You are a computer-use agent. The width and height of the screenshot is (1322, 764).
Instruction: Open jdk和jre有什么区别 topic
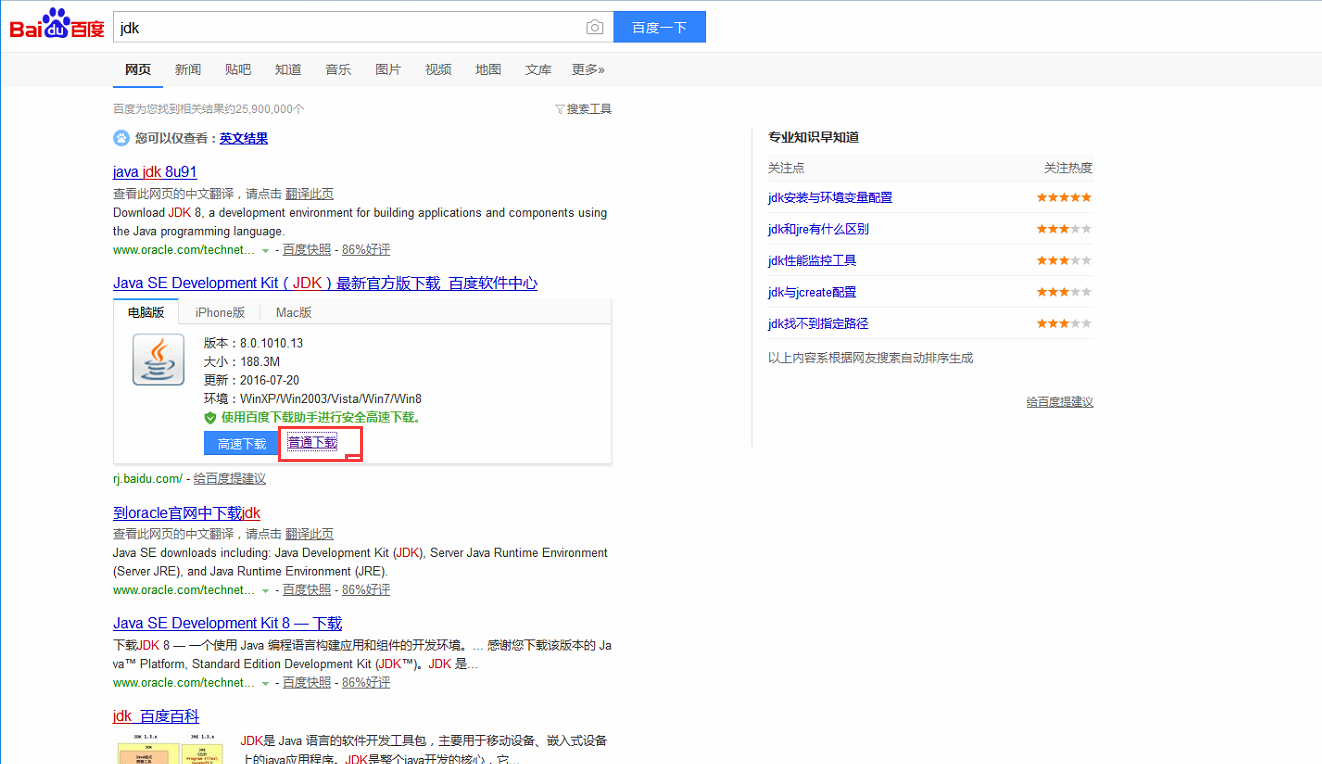818,229
